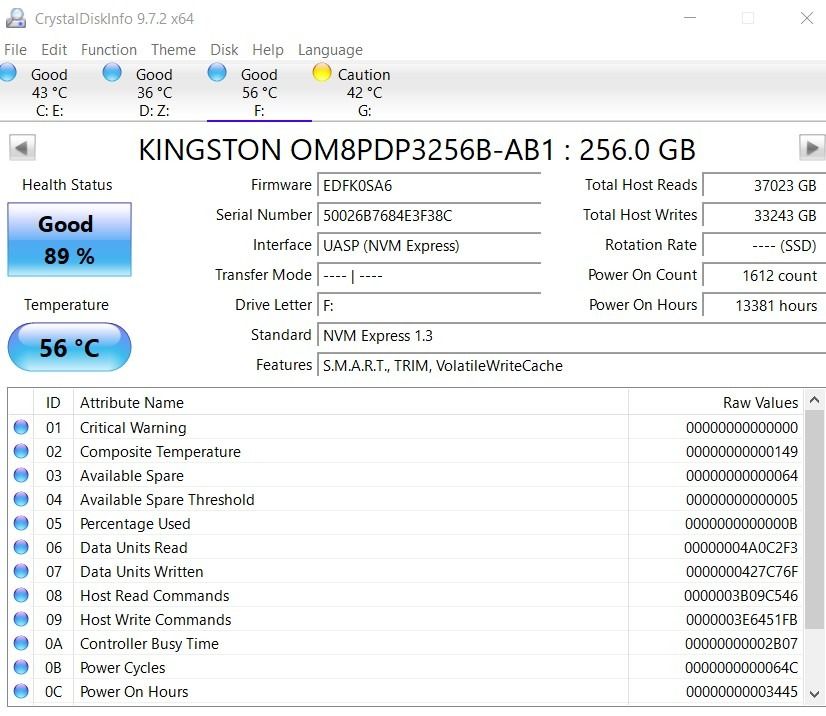Switch to the Caution 42 °C G: disk tab
The width and height of the screenshot is (826, 716).
364,92
